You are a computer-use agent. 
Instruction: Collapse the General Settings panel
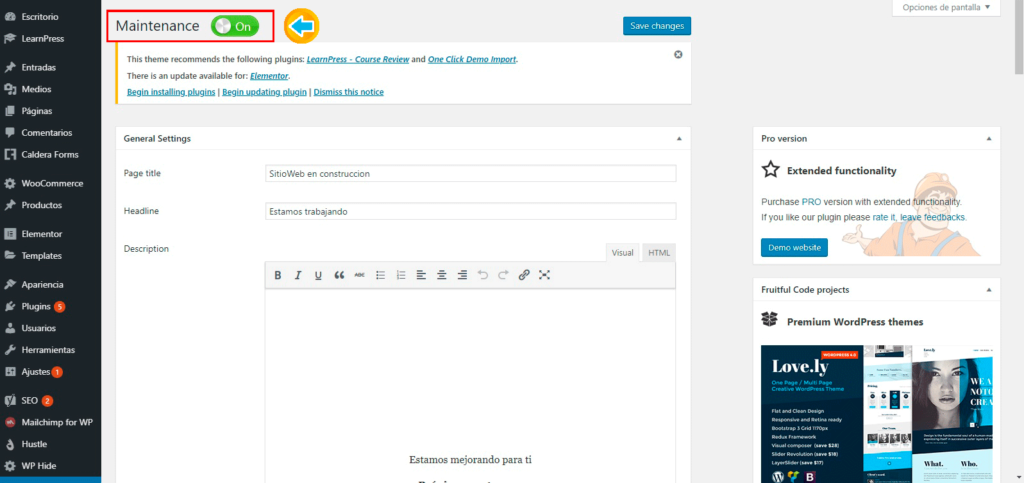pyautogui.click(x=678, y=138)
